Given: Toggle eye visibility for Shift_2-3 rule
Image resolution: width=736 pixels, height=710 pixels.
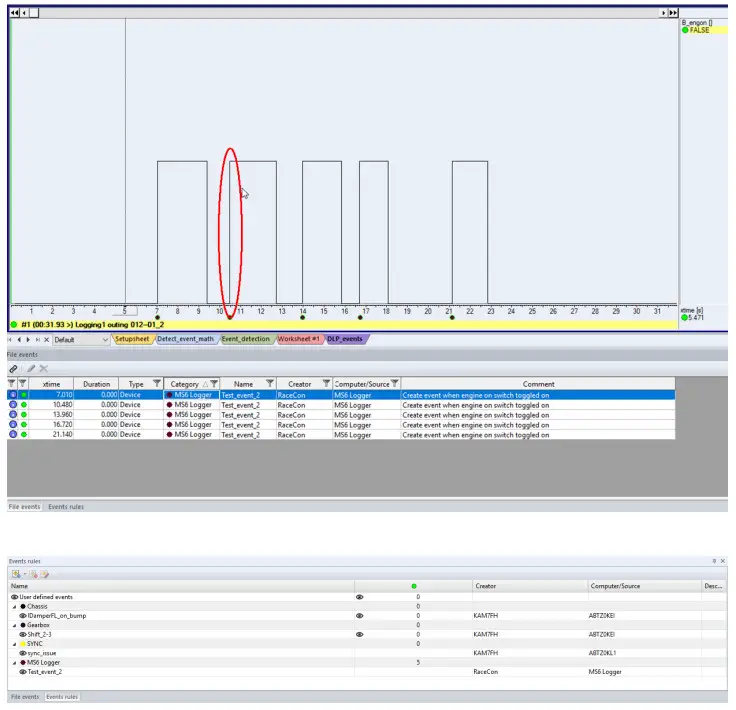Looking at the screenshot, I should pyautogui.click(x=362, y=634).
